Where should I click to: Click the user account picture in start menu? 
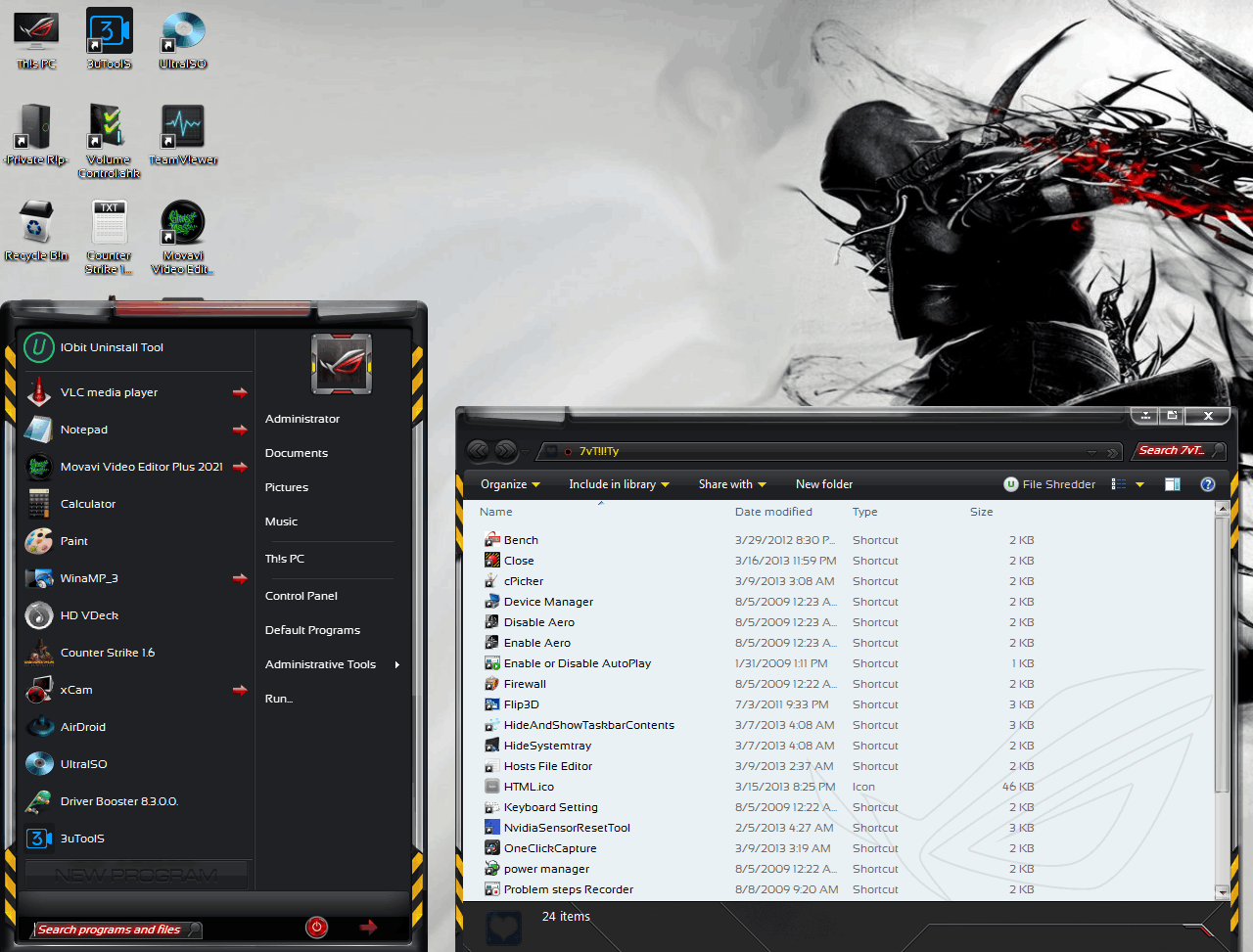pos(341,364)
